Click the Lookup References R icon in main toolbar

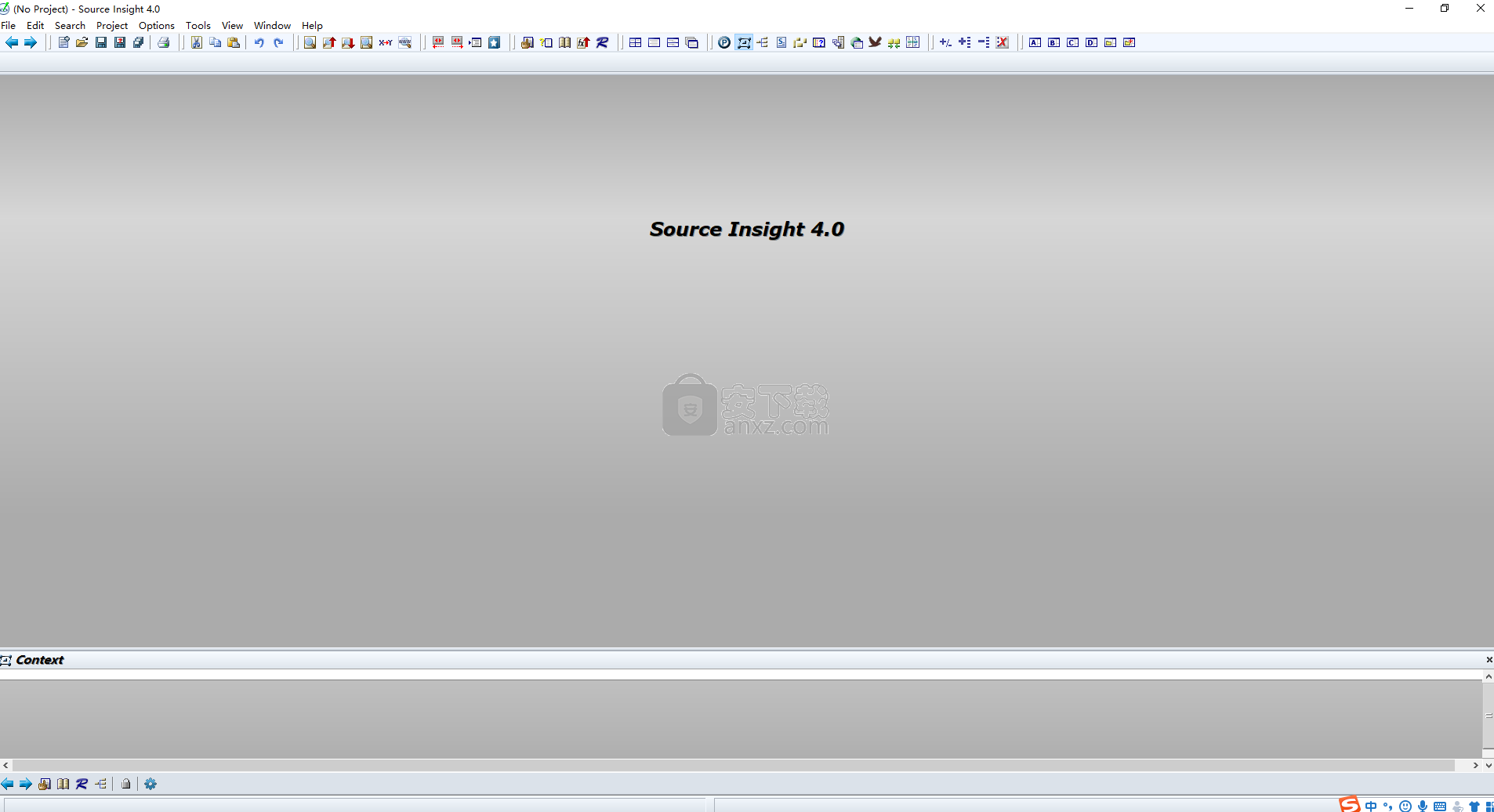603,42
